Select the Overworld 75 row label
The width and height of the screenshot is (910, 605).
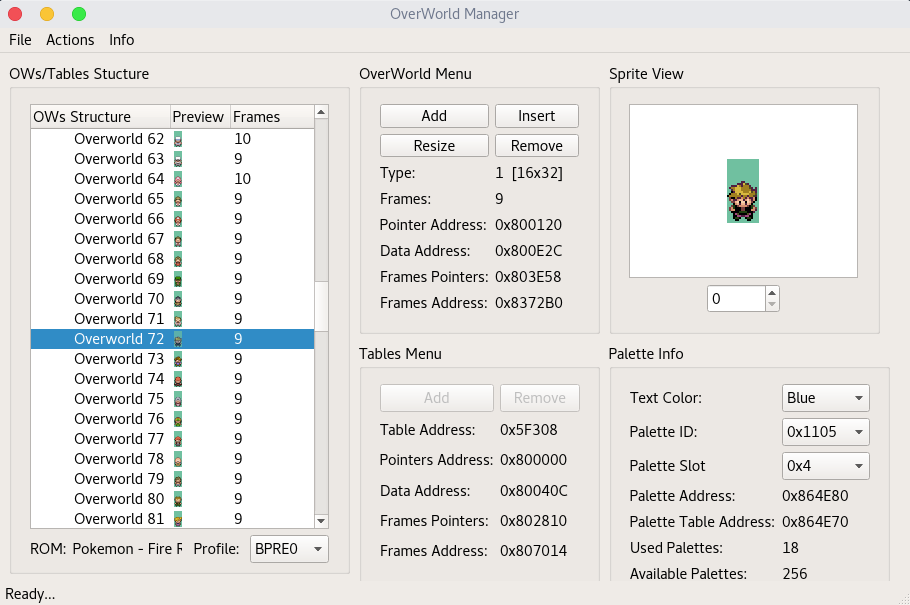click(119, 399)
